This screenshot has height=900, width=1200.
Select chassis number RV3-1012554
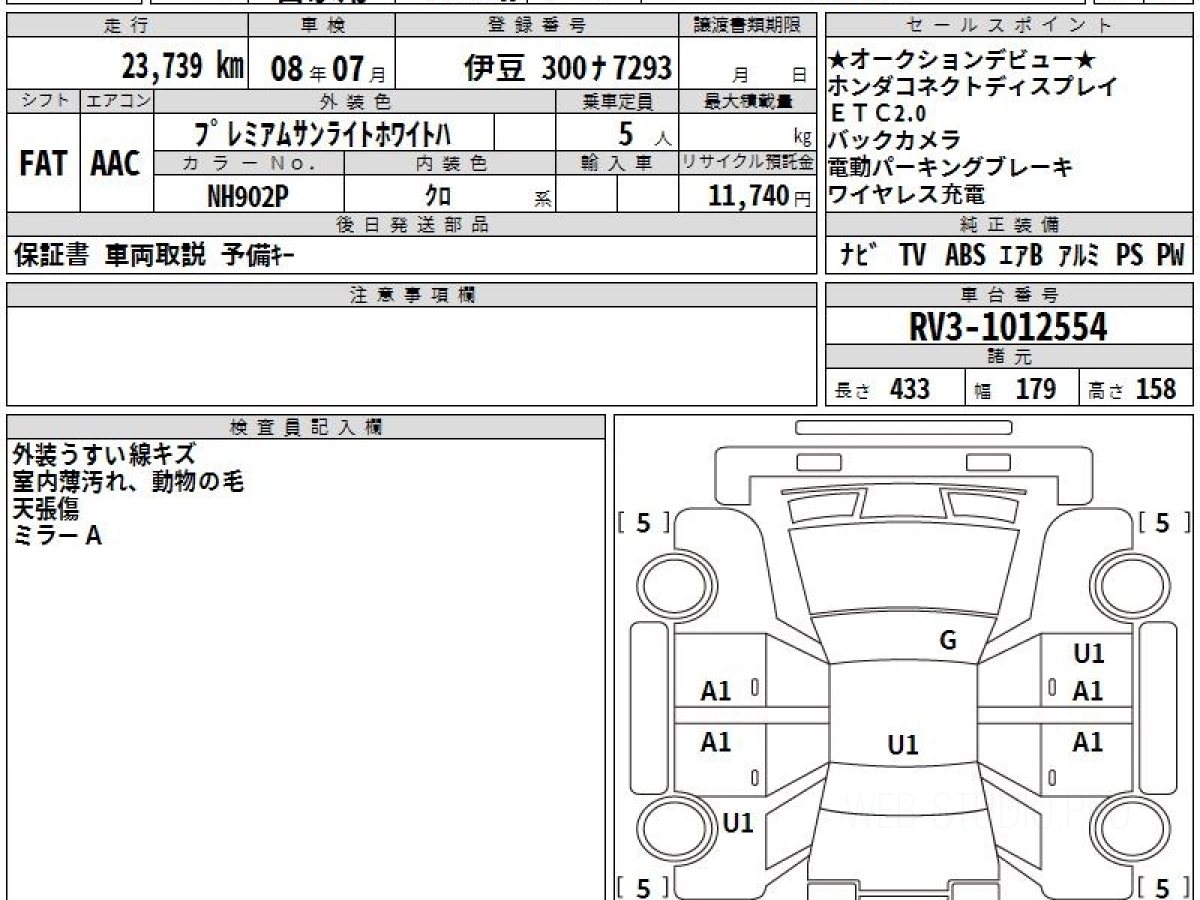pos(1009,327)
